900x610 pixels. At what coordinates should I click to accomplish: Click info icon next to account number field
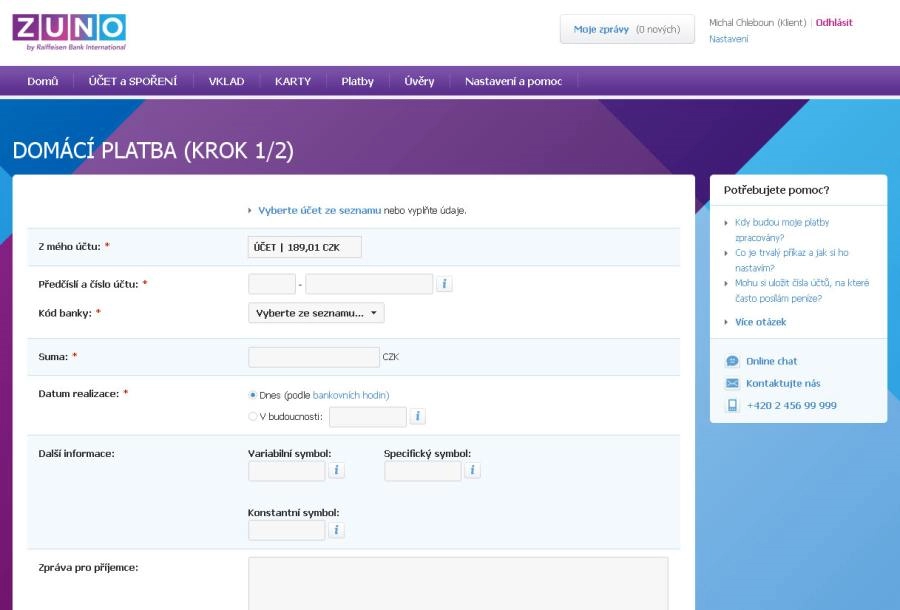point(444,284)
